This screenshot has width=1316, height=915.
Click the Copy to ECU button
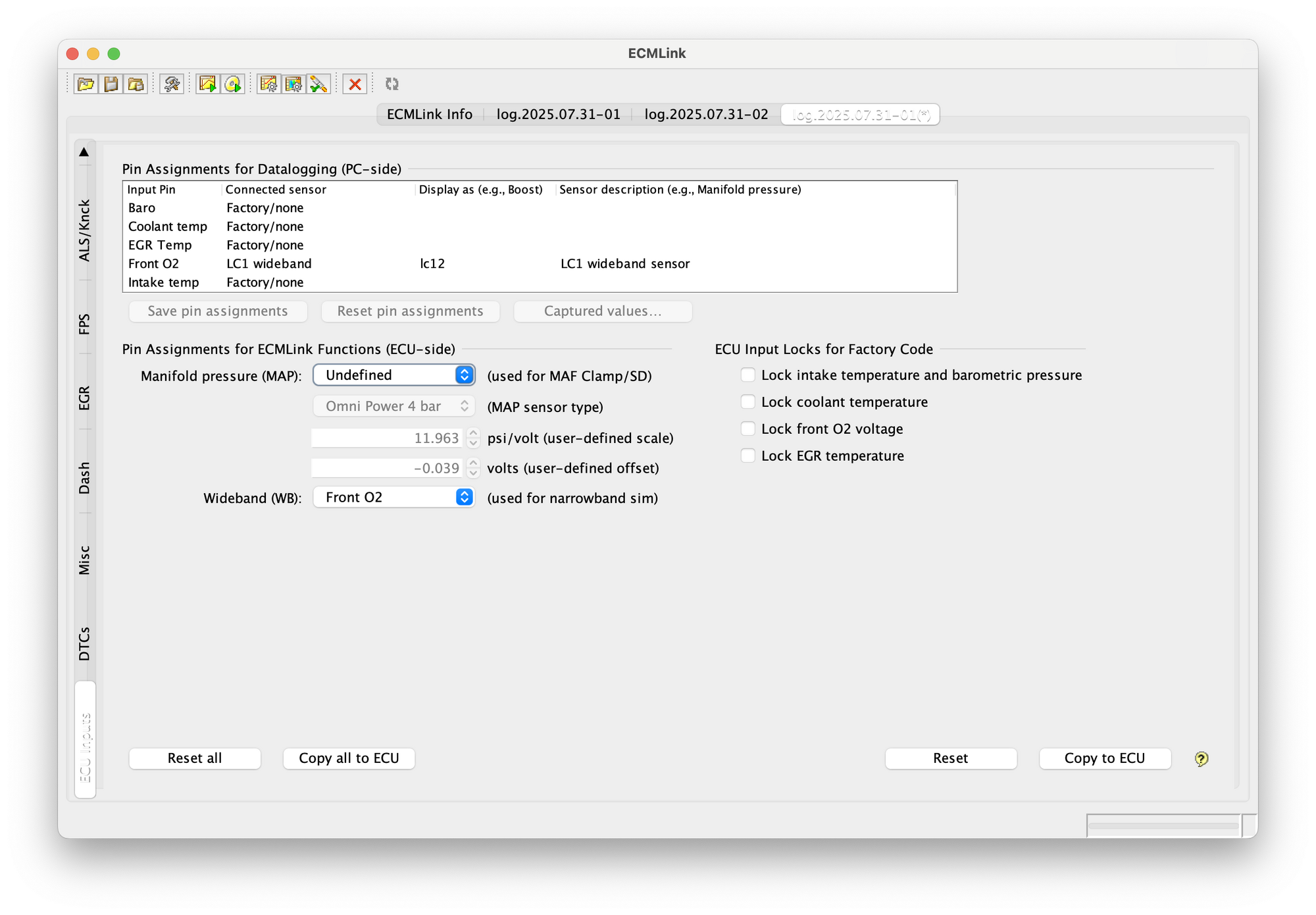(x=1105, y=758)
